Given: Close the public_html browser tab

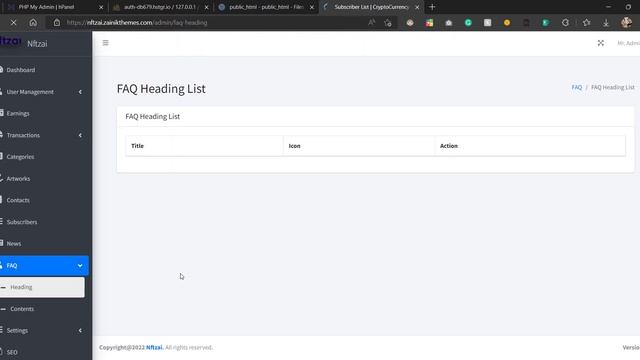Looking at the screenshot, I should click(311, 7).
